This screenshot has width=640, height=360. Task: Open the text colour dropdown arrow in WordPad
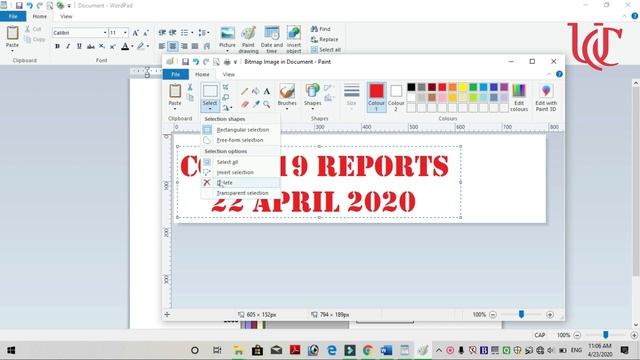(x=132, y=46)
